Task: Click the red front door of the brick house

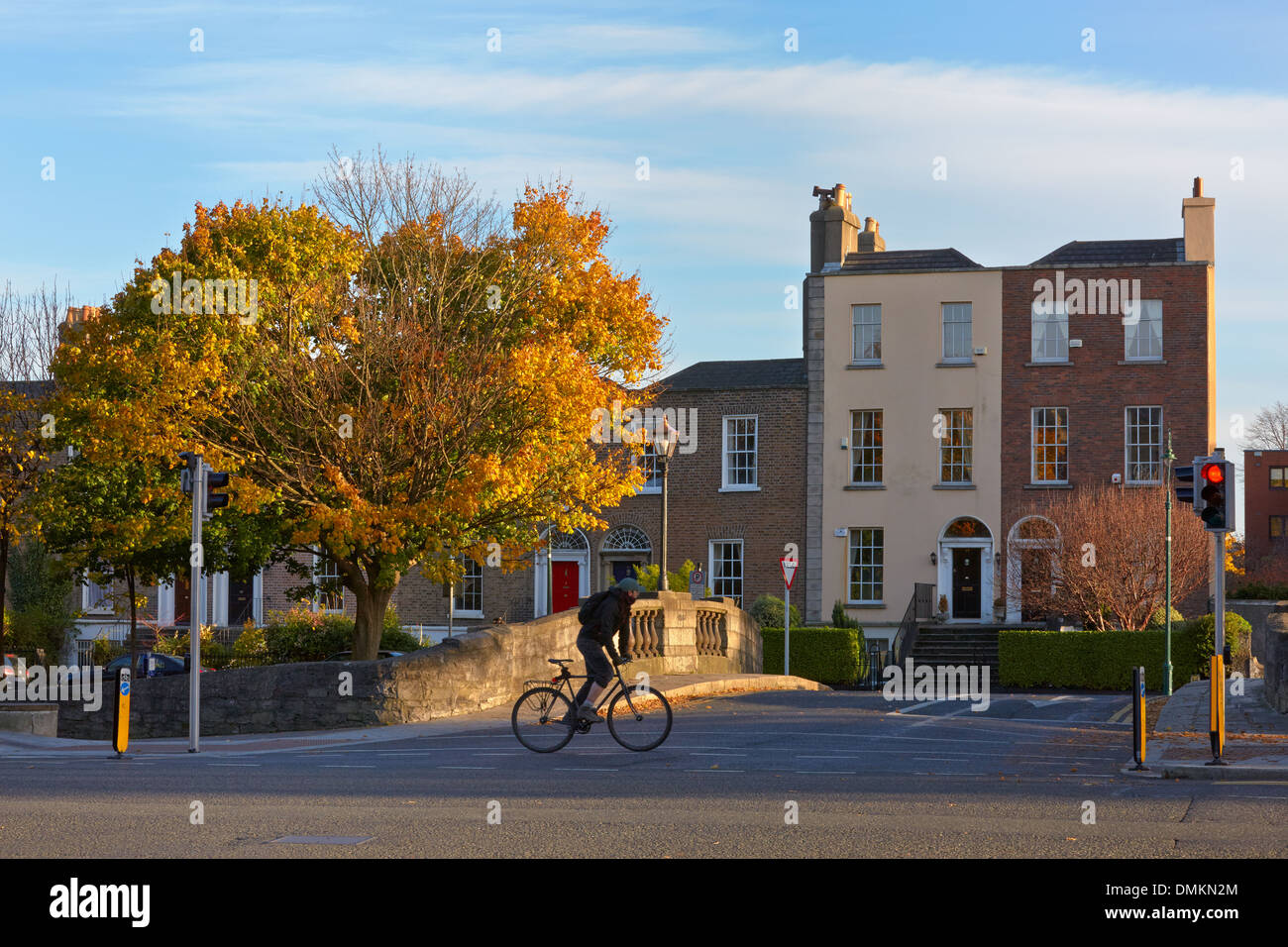Action: (564, 586)
